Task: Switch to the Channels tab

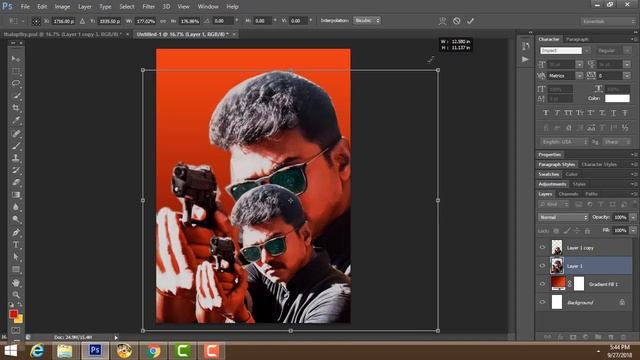Action: tap(568, 194)
